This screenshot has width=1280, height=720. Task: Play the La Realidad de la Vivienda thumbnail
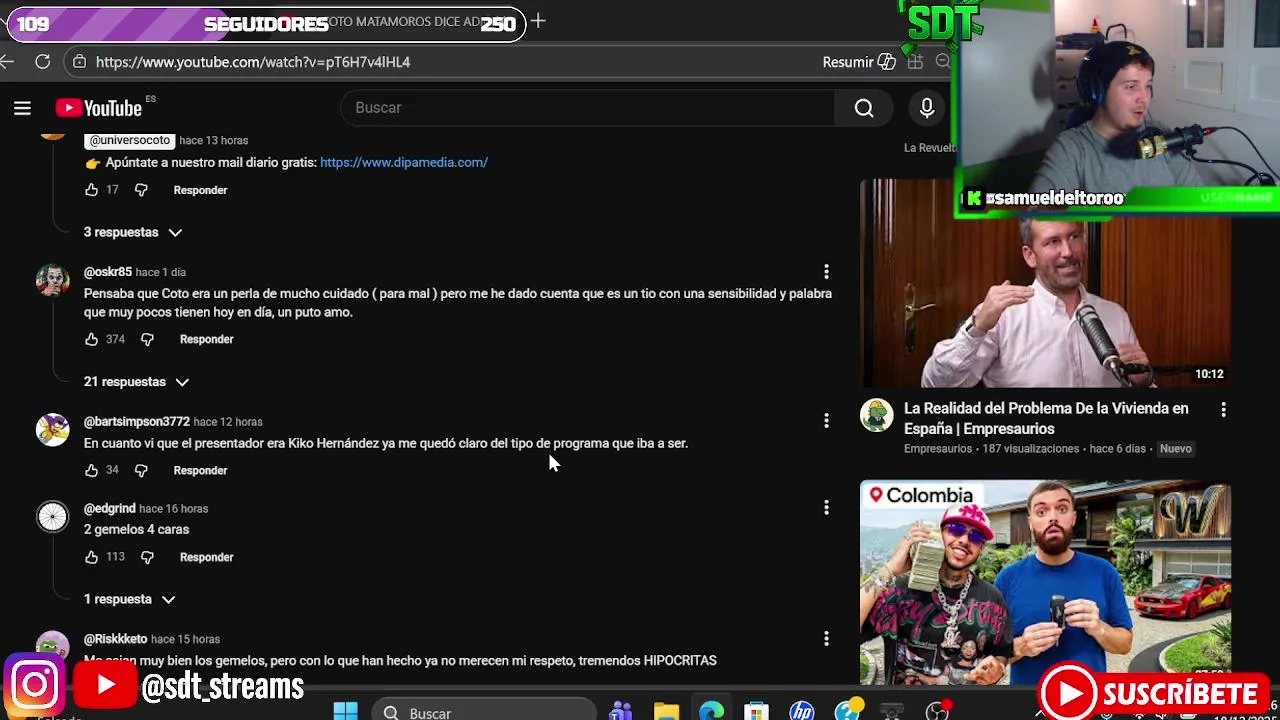[x=1045, y=284]
